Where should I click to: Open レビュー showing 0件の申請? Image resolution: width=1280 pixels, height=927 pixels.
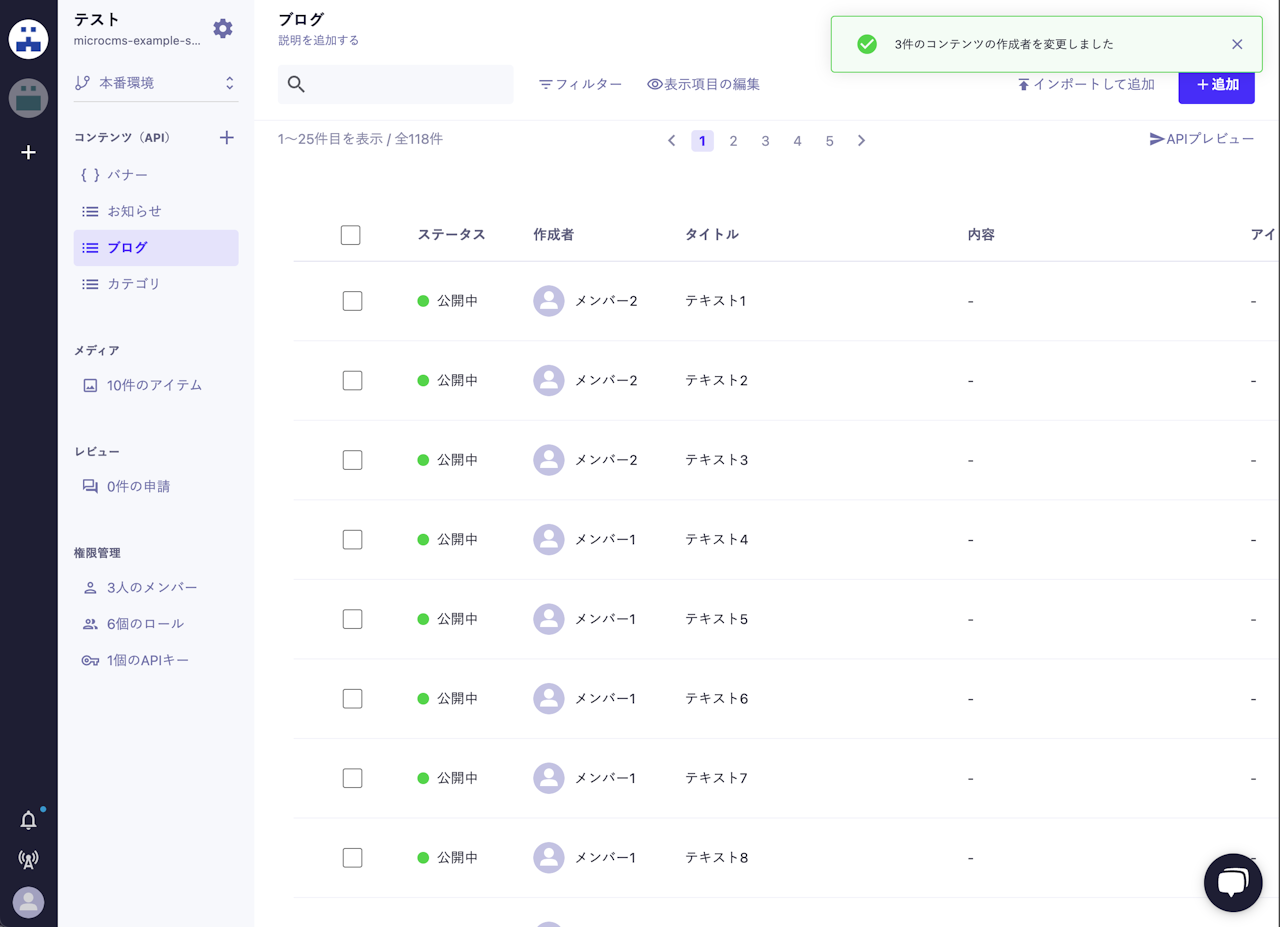click(137, 486)
